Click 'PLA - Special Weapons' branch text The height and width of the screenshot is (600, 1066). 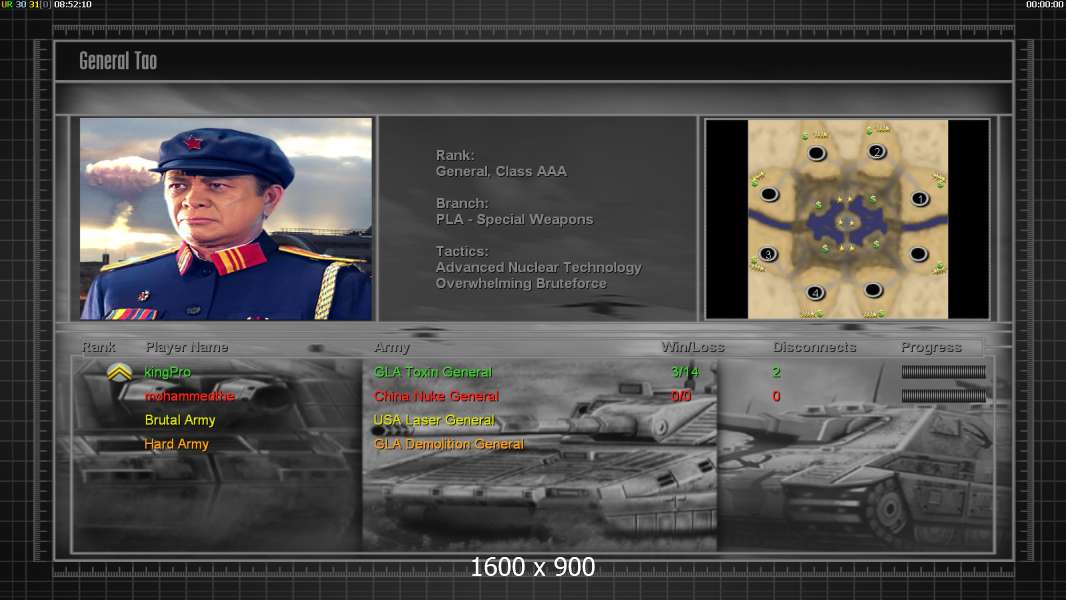[514, 219]
